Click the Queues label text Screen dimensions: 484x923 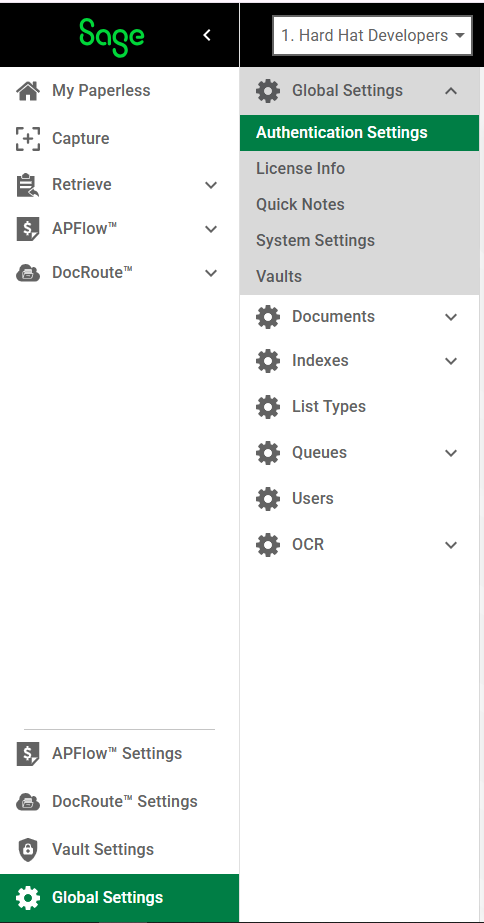(319, 453)
